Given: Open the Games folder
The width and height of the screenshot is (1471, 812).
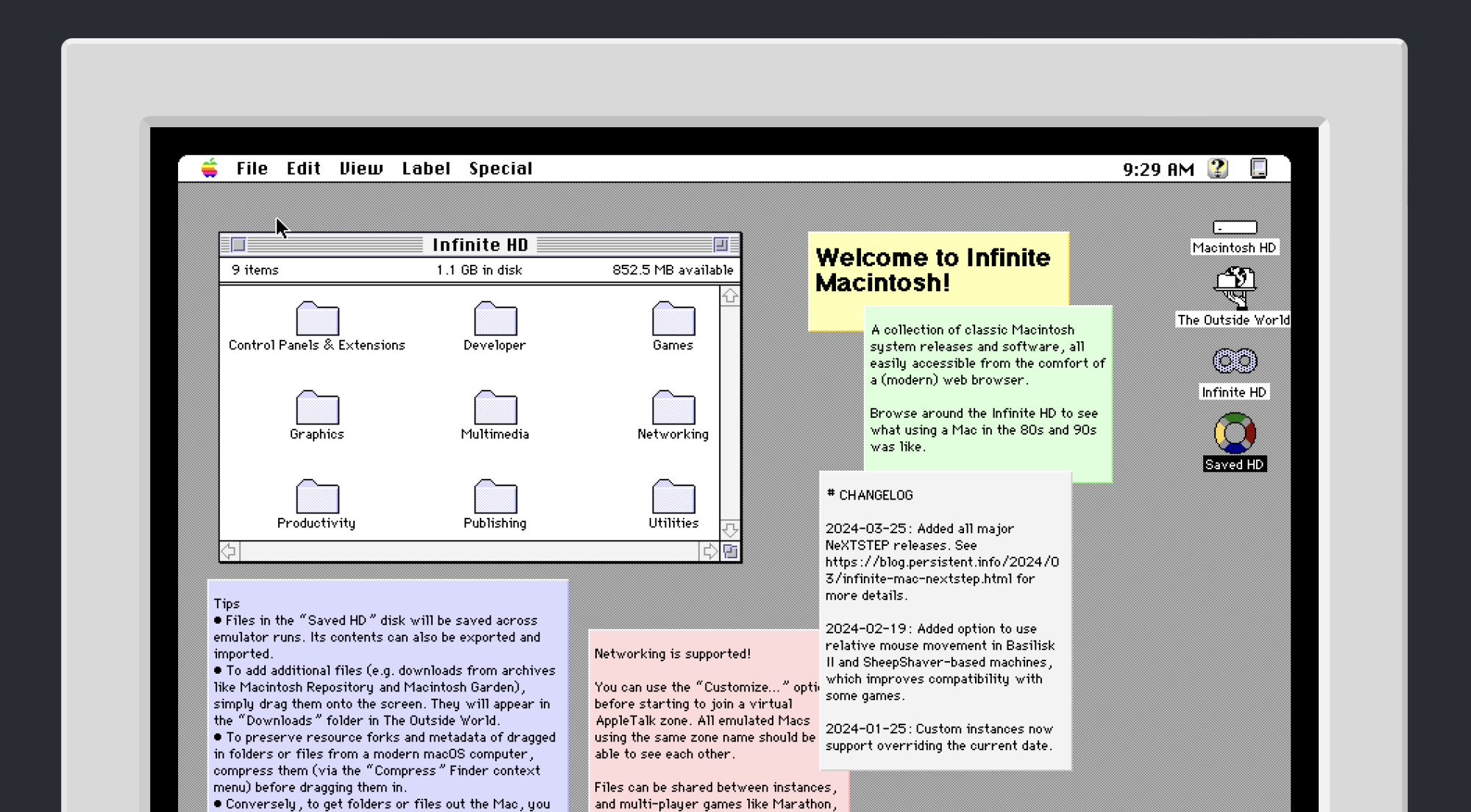Looking at the screenshot, I should [x=673, y=320].
